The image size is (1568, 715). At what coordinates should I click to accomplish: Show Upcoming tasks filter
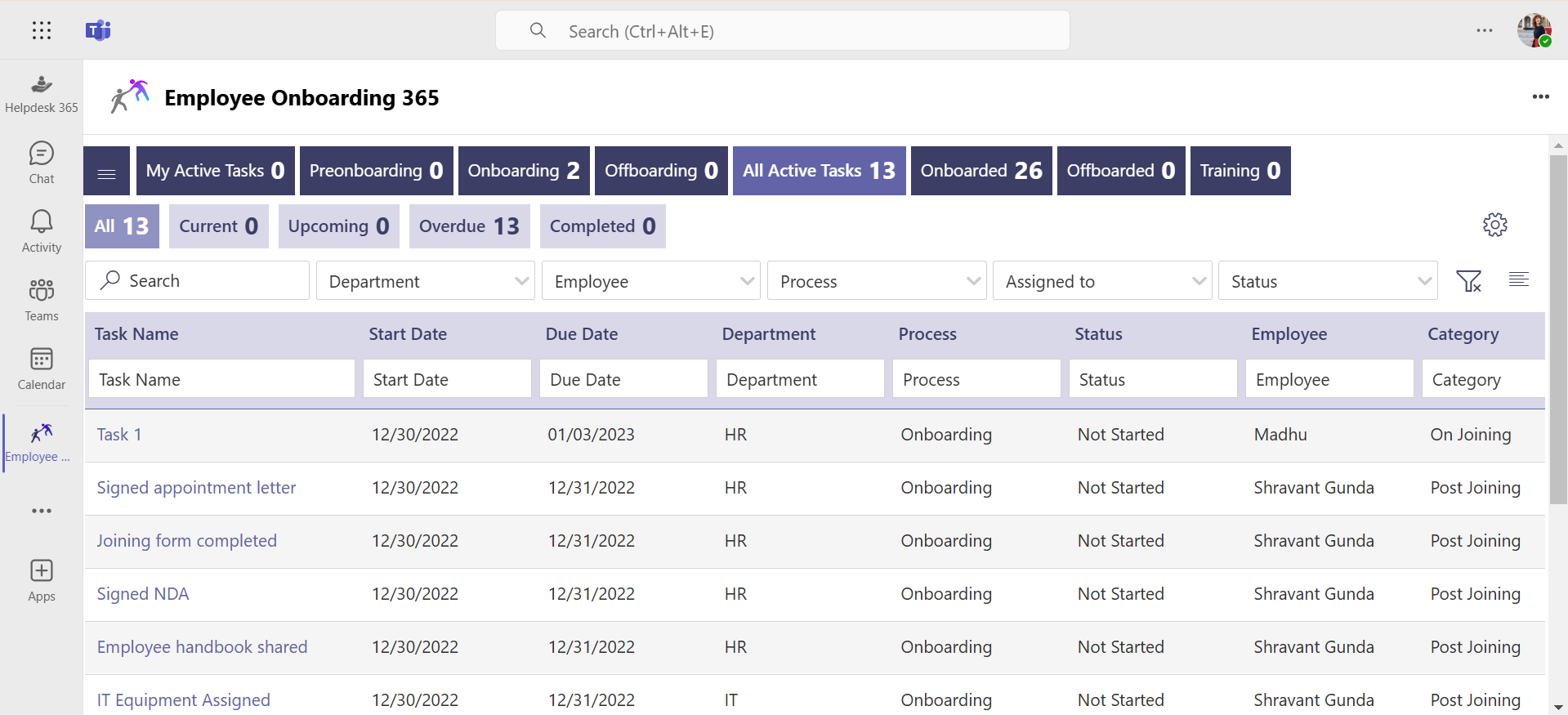point(339,226)
